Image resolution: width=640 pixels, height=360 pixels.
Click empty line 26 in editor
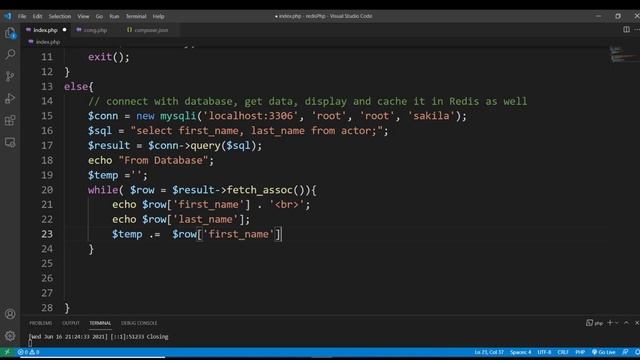tap(335, 278)
